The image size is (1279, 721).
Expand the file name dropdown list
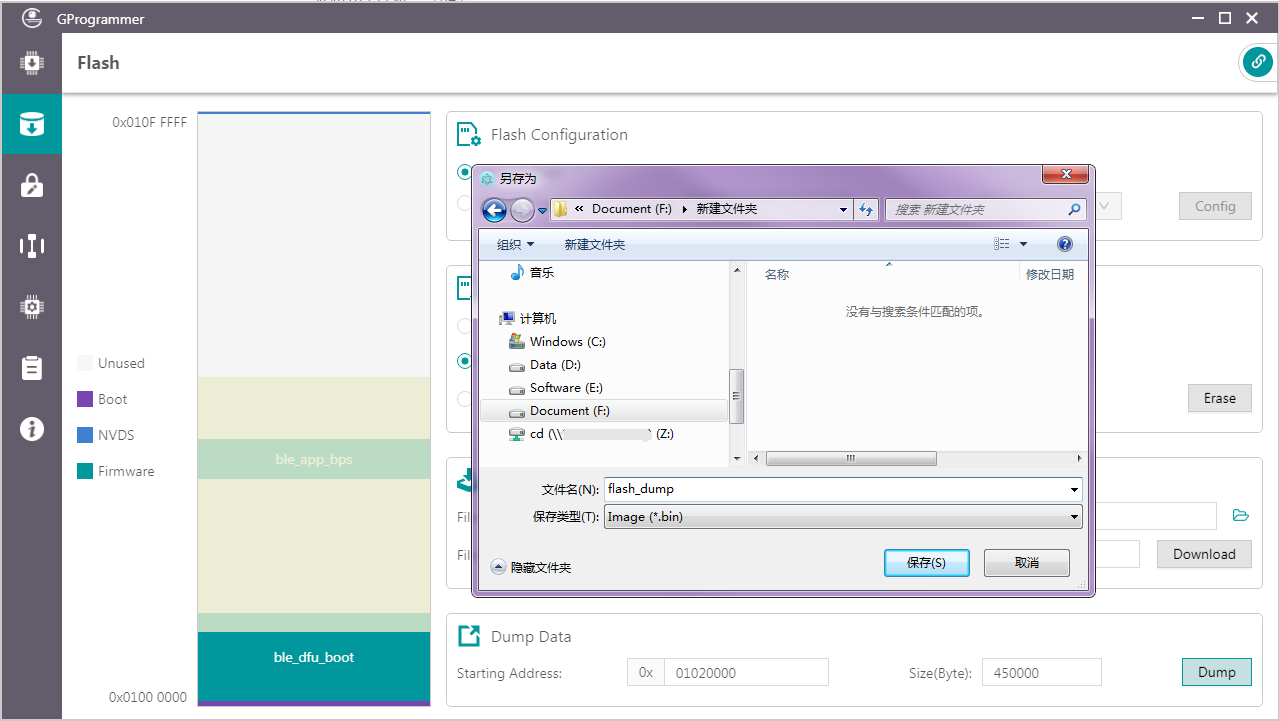tap(1075, 490)
